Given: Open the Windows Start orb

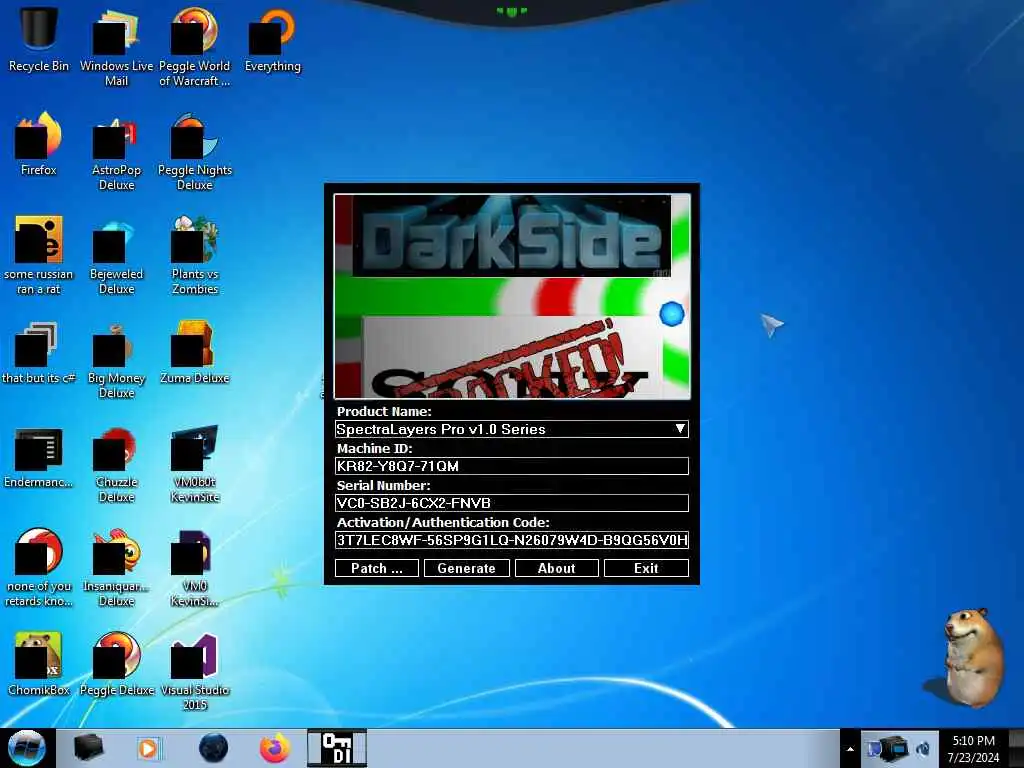Looking at the screenshot, I should 27,748.
